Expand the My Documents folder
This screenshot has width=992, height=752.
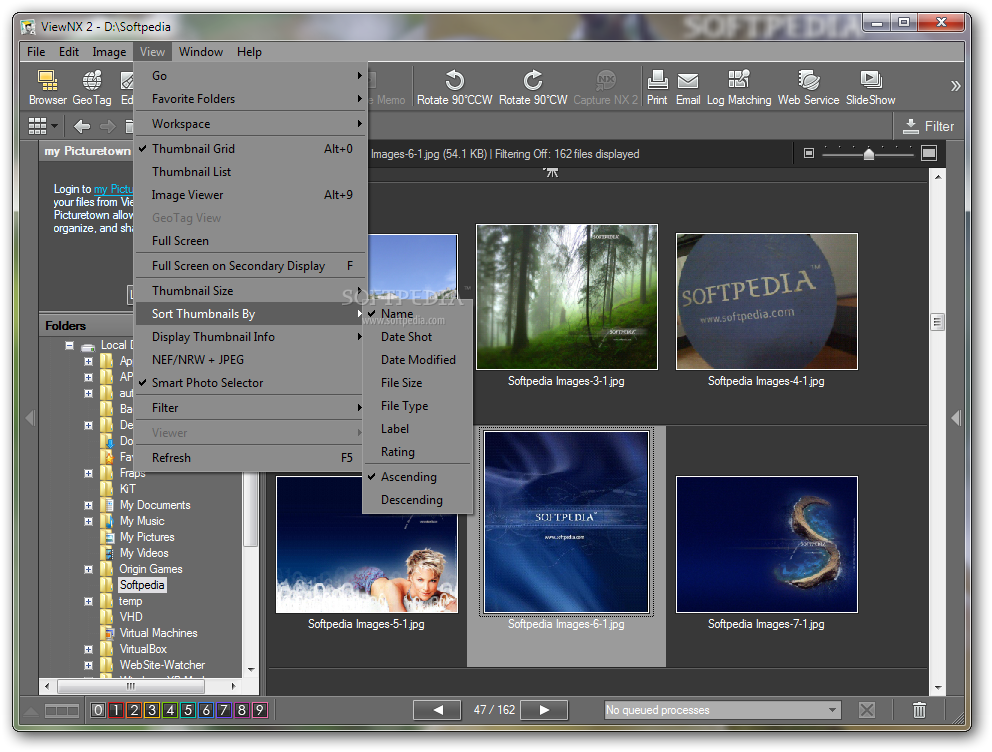tap(89, 505)
